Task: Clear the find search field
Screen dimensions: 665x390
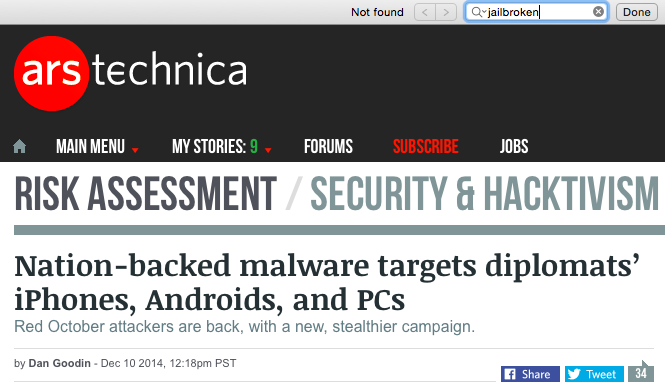Action: tap(598, 12)
